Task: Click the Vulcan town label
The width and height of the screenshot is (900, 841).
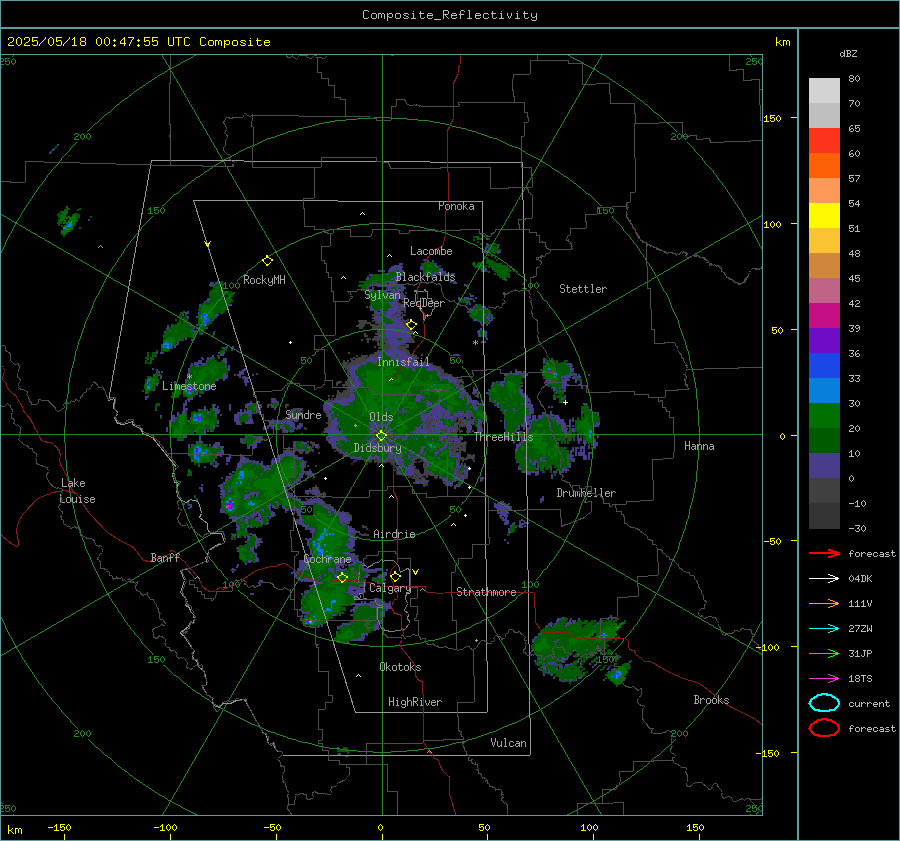Action: click(508, 743)
